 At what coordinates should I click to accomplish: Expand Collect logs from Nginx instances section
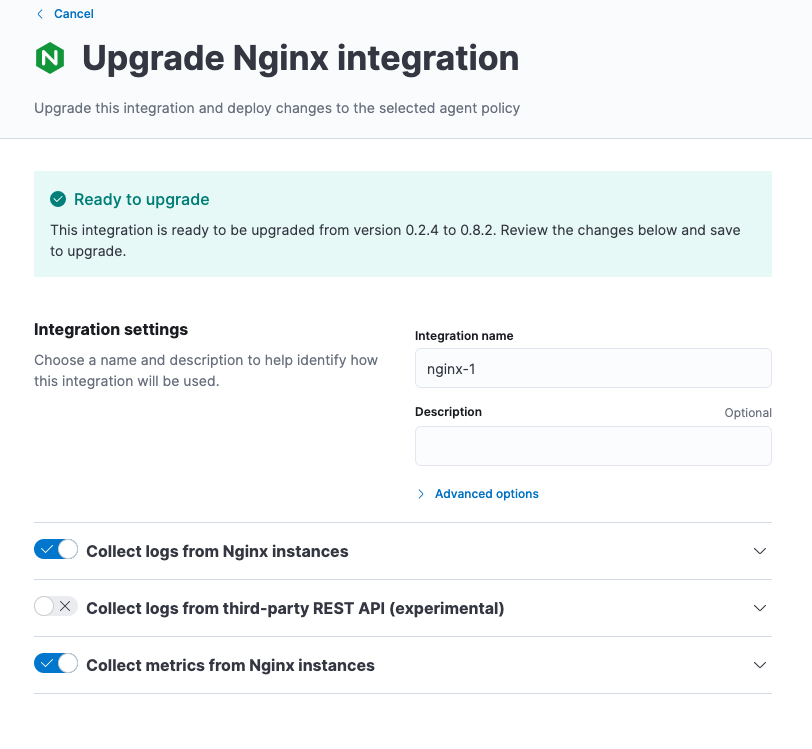[760, 551]
